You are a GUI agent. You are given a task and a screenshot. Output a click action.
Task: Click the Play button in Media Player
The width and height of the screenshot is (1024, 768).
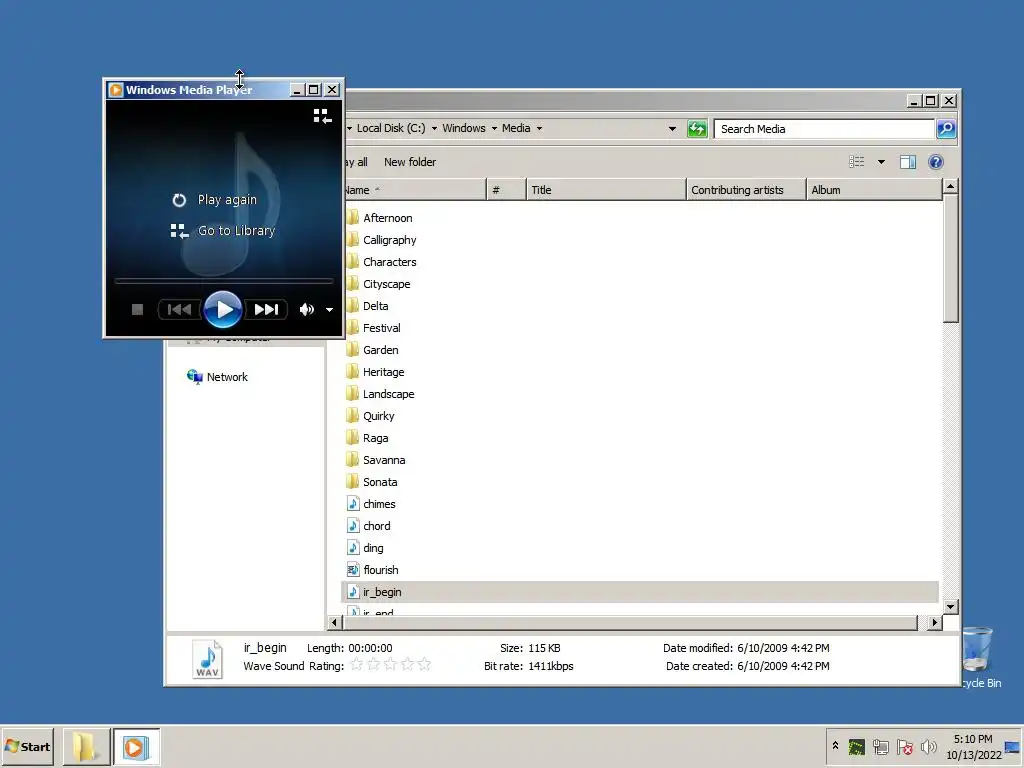223,310
